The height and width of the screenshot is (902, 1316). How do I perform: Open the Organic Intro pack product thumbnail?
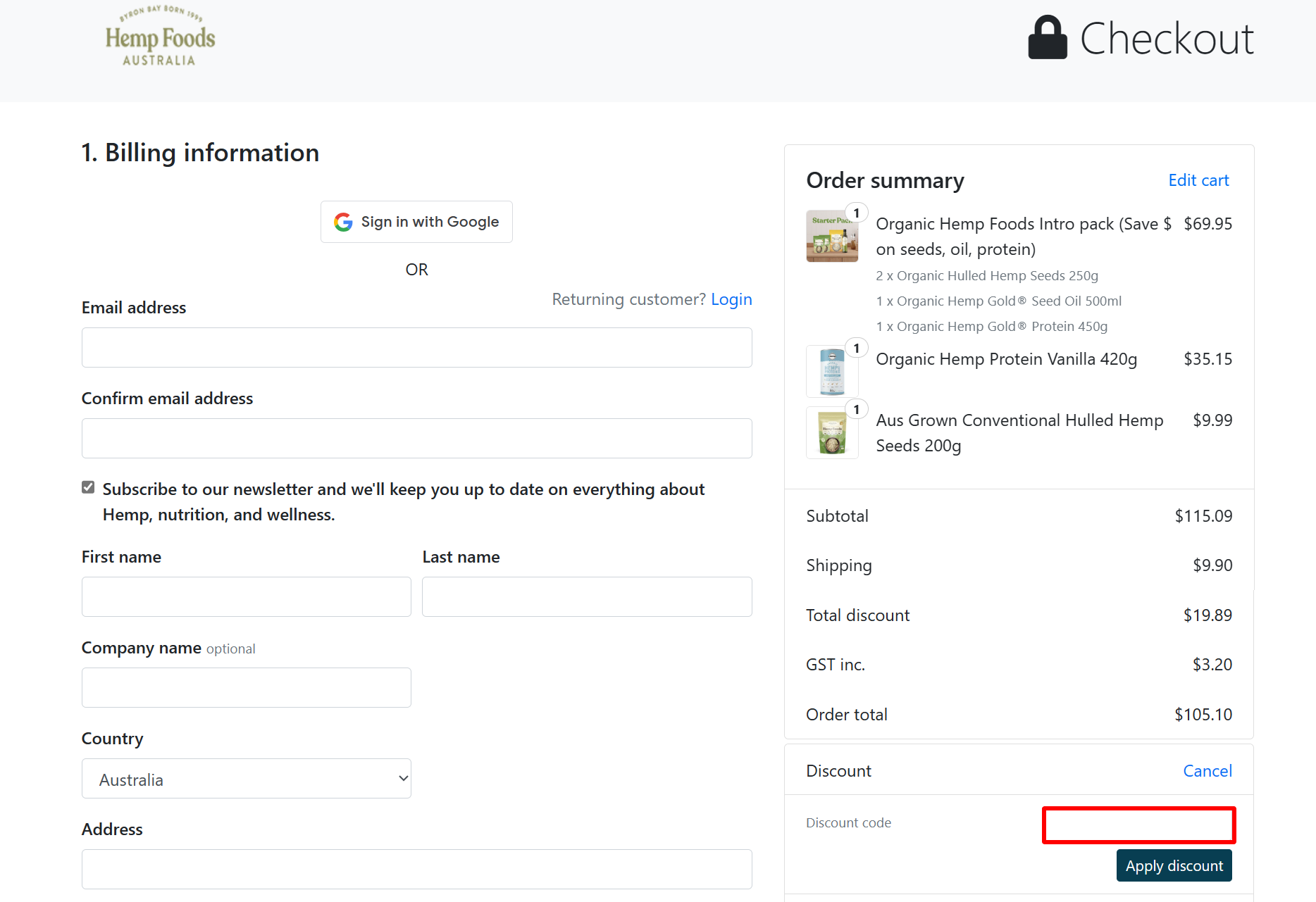(832, 237)
